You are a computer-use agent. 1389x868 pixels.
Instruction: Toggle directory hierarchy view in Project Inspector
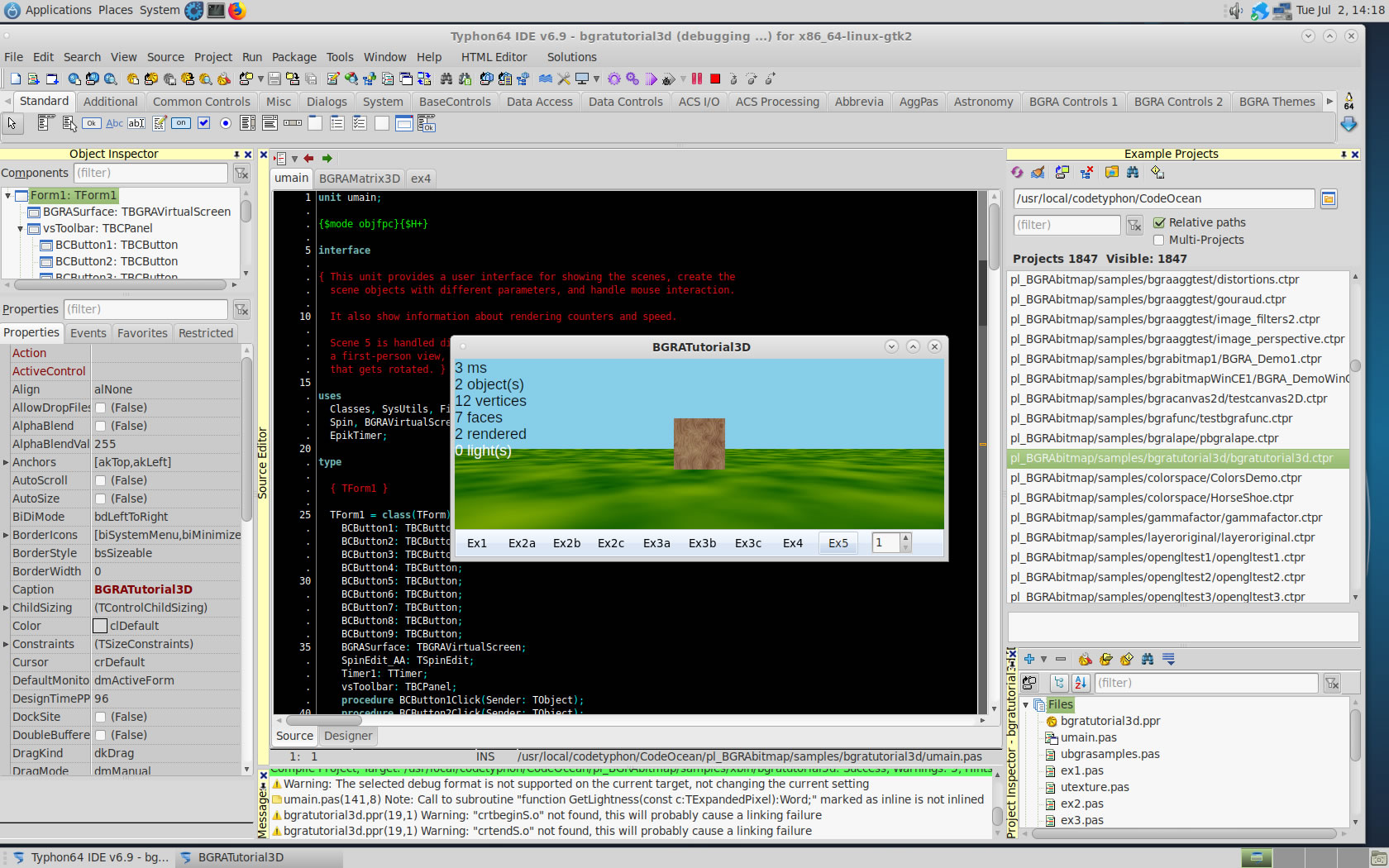click(x=1059, y=683)
